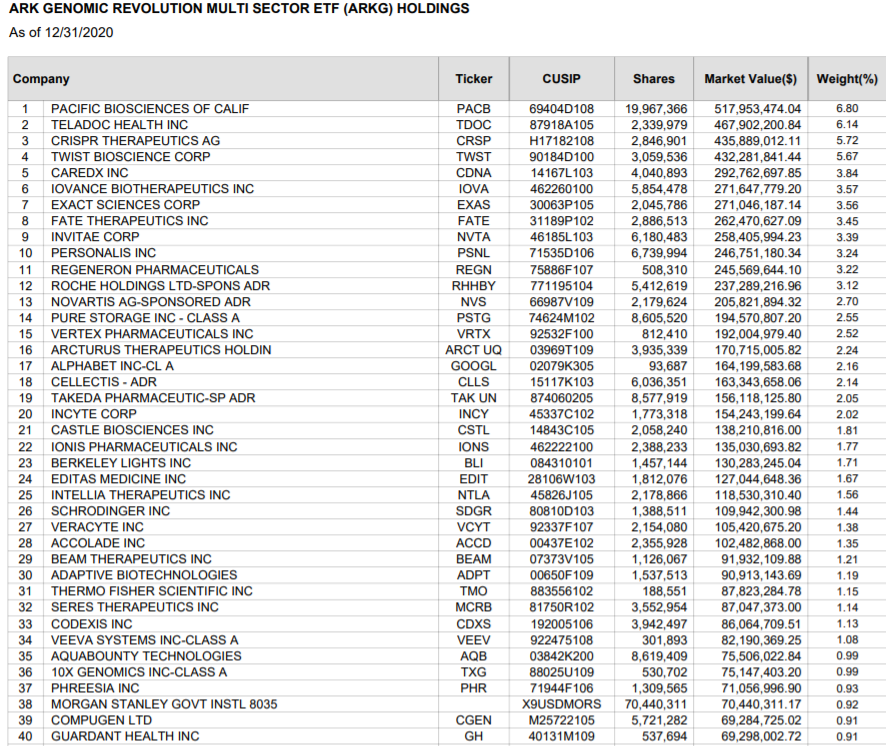Select the CUSIP column header
The image size is (886, 746).
click(x=561, y=79)
